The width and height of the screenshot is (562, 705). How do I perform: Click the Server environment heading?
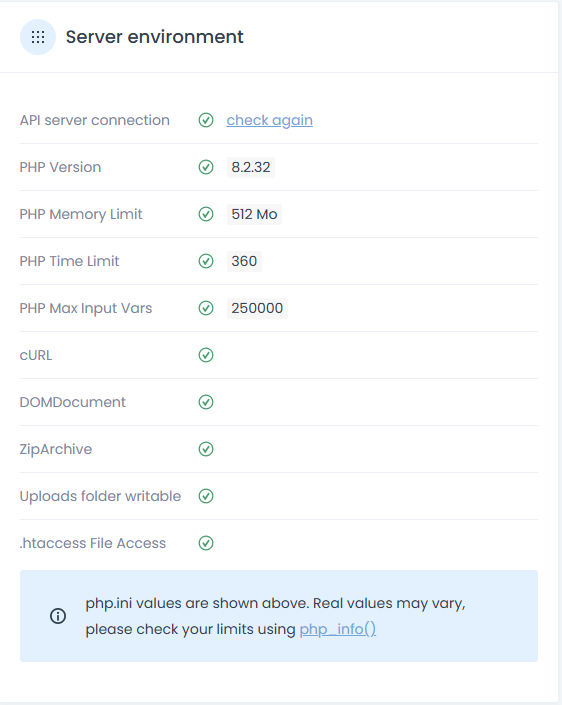pos(155,37)
